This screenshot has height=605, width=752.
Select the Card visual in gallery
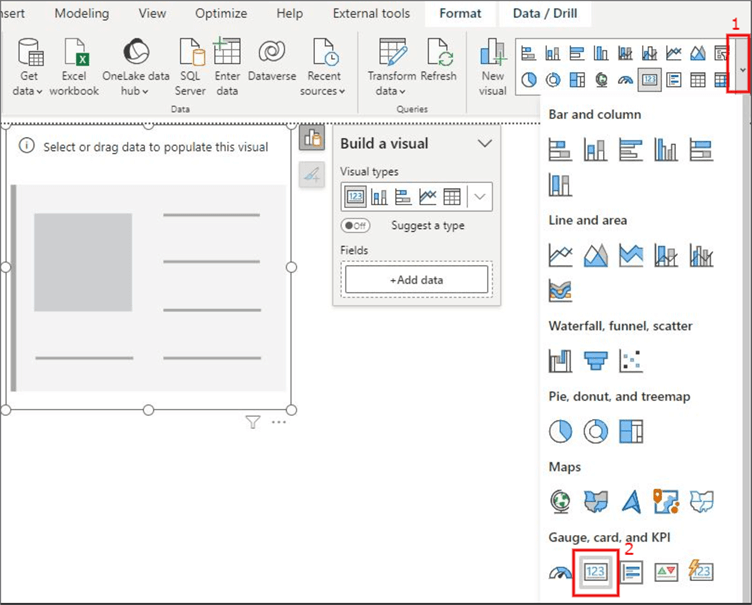[596, 571]
